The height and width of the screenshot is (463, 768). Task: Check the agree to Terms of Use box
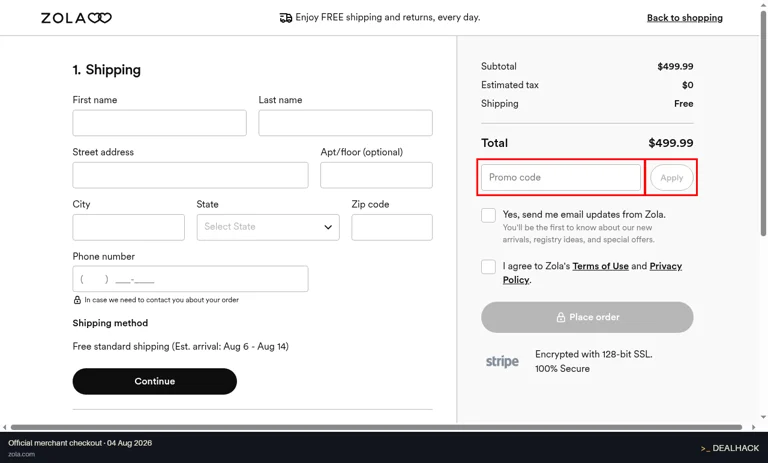488,267
